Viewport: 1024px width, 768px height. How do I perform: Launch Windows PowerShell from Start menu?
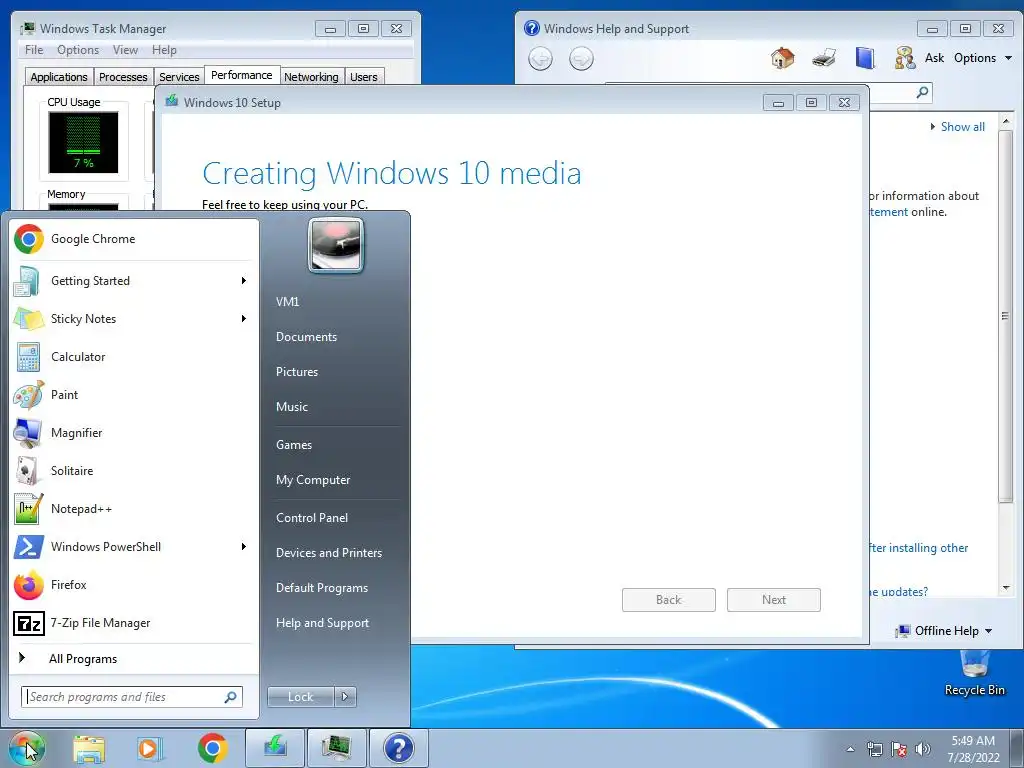click(134, 547)
